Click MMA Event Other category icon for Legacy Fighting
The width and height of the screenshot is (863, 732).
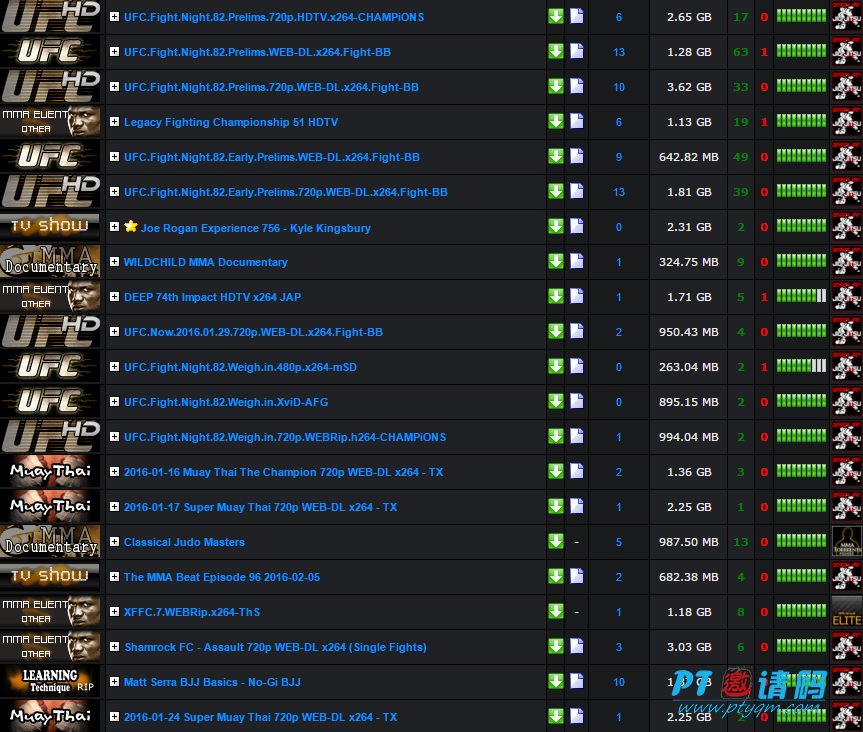click(51, 122)
